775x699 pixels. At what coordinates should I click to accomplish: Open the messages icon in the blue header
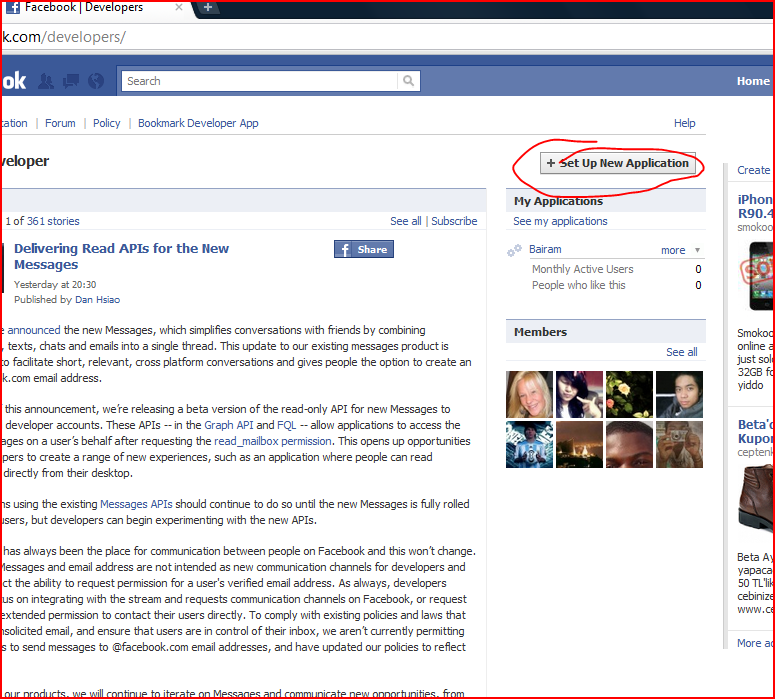point(71,81)
